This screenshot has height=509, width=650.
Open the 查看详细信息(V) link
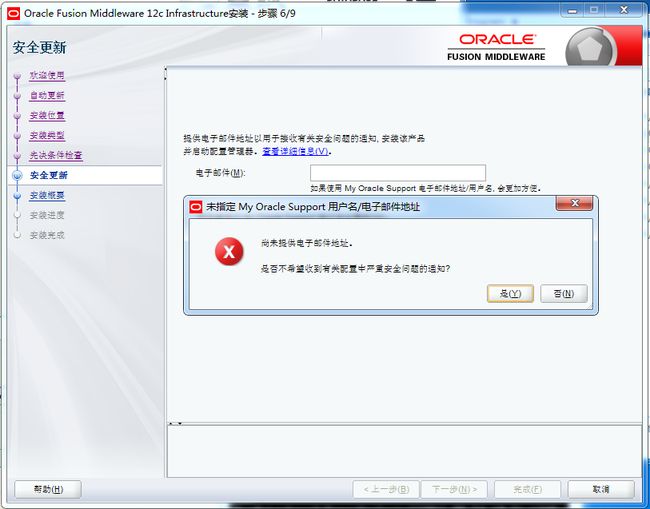(296, 151)
